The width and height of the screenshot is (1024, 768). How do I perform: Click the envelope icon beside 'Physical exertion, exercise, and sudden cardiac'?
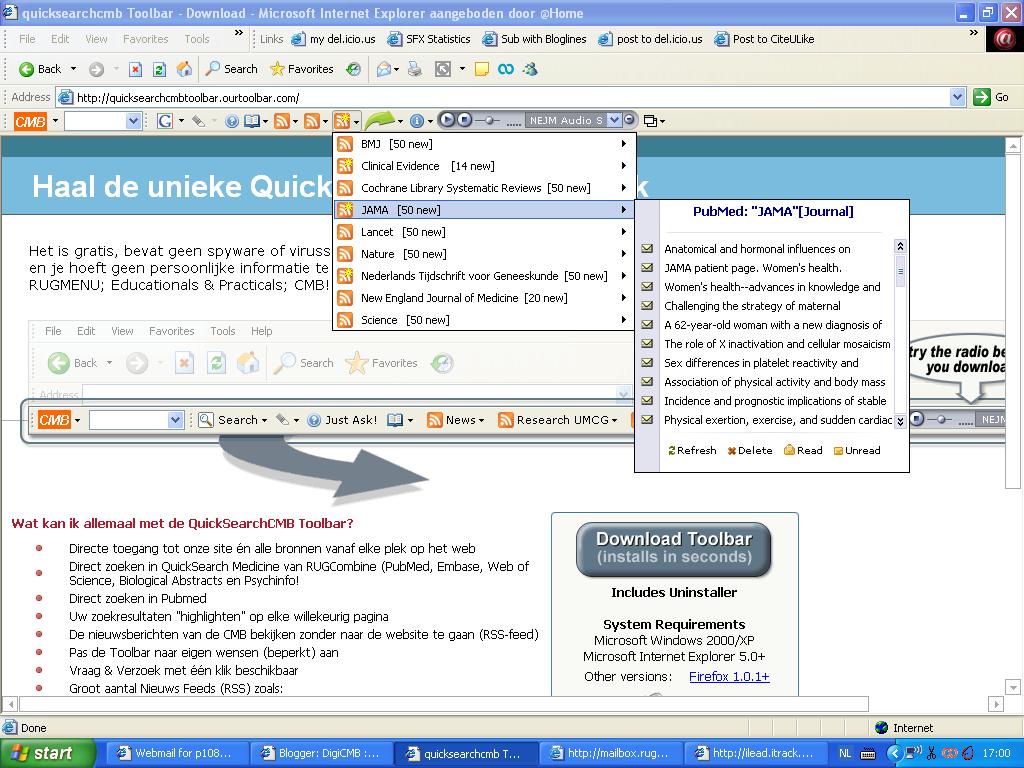pyautogui.click(x=647, y=419)
